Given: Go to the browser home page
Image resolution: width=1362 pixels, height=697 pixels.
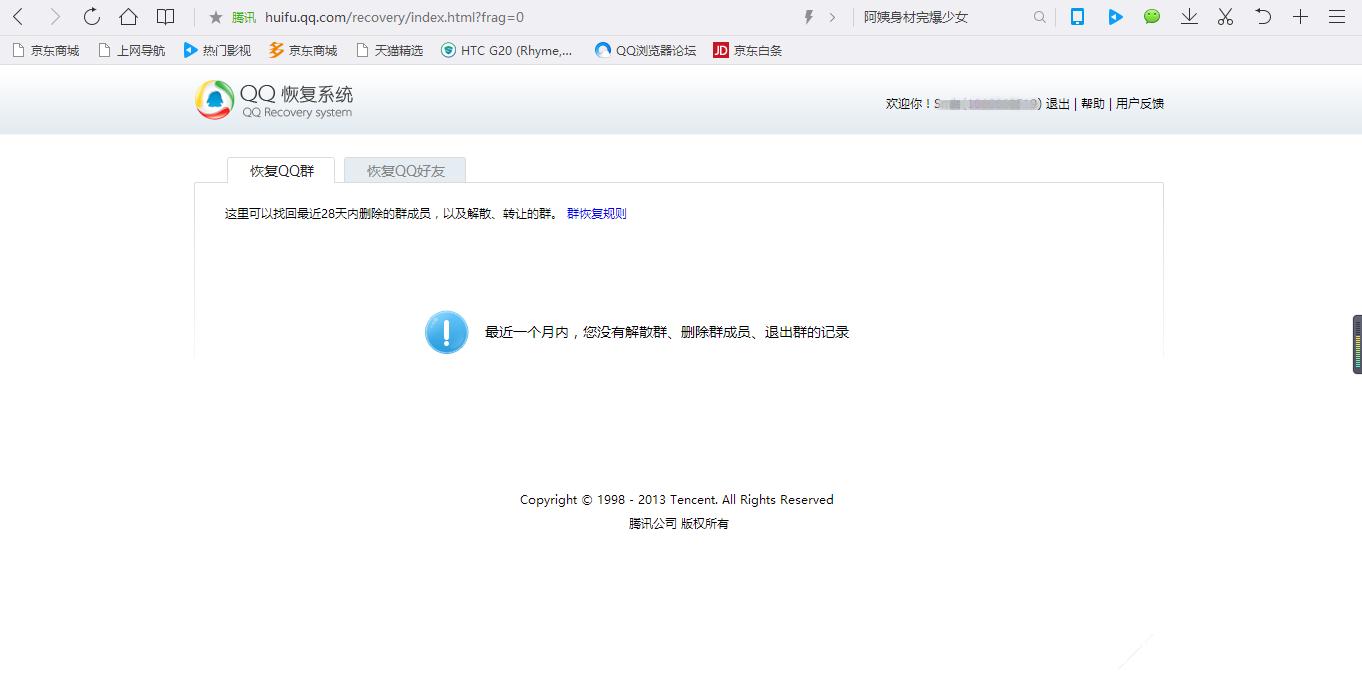Looking at the screenshot, I should click(x=127, y=17).
